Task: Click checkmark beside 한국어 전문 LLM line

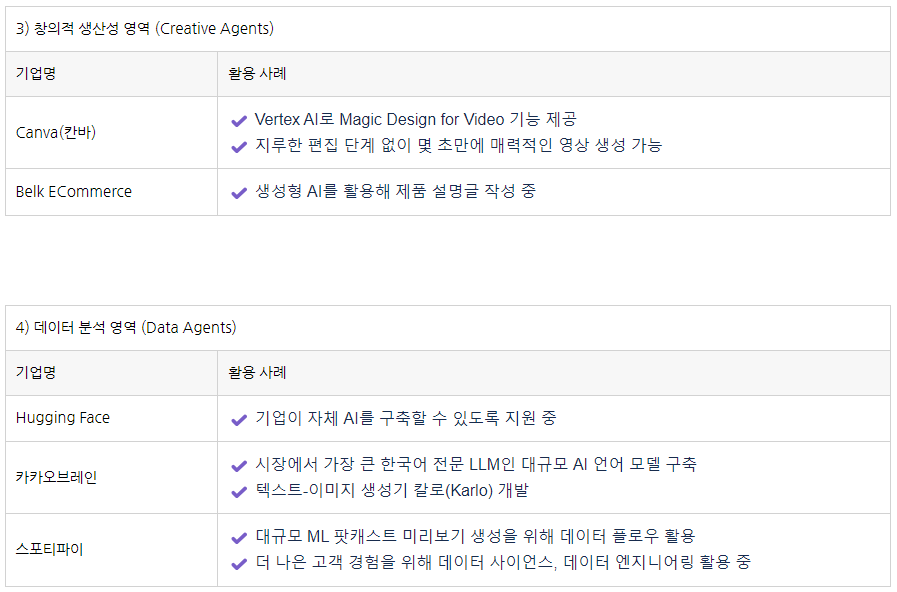Action: click(x=239, y=466)
